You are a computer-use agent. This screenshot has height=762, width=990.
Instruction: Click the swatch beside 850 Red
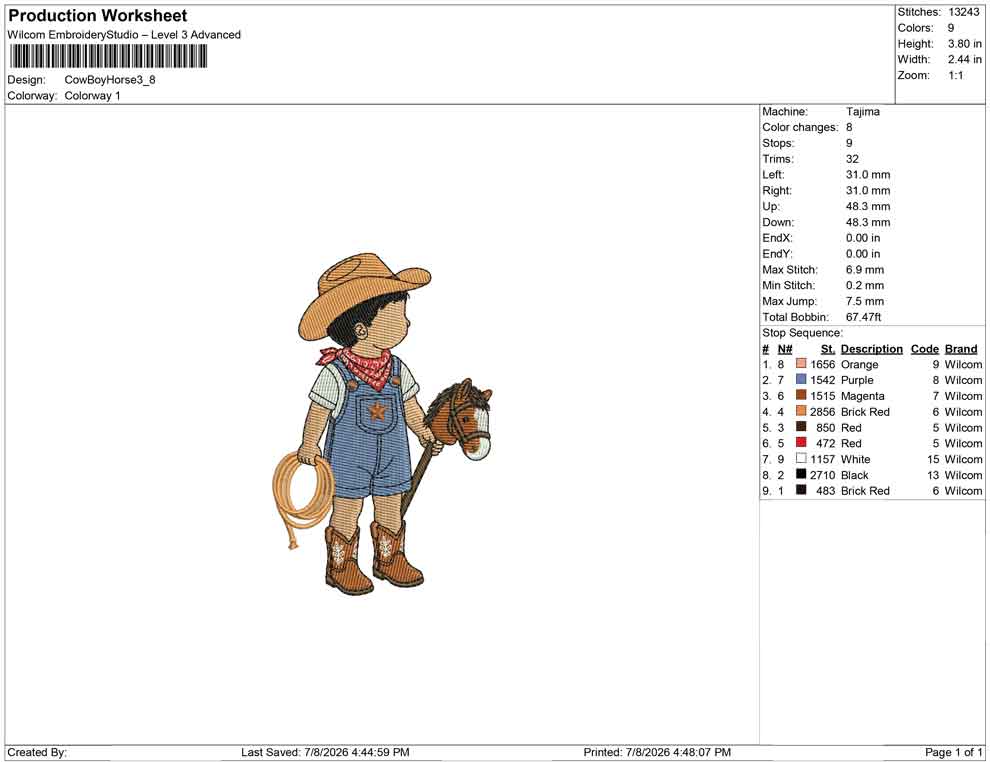point(801,427)
